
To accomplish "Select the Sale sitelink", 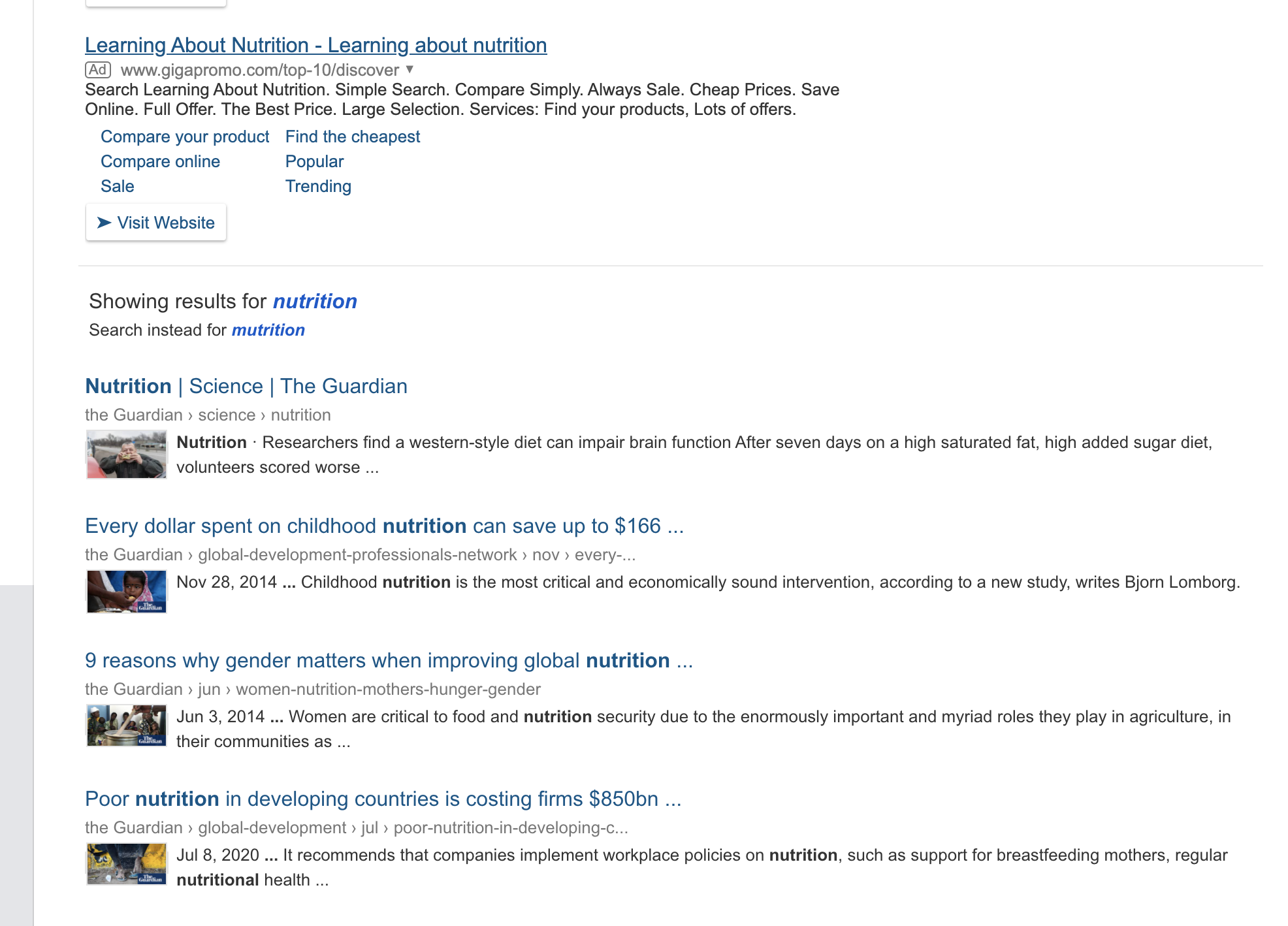I will click(x=118, y=186).
